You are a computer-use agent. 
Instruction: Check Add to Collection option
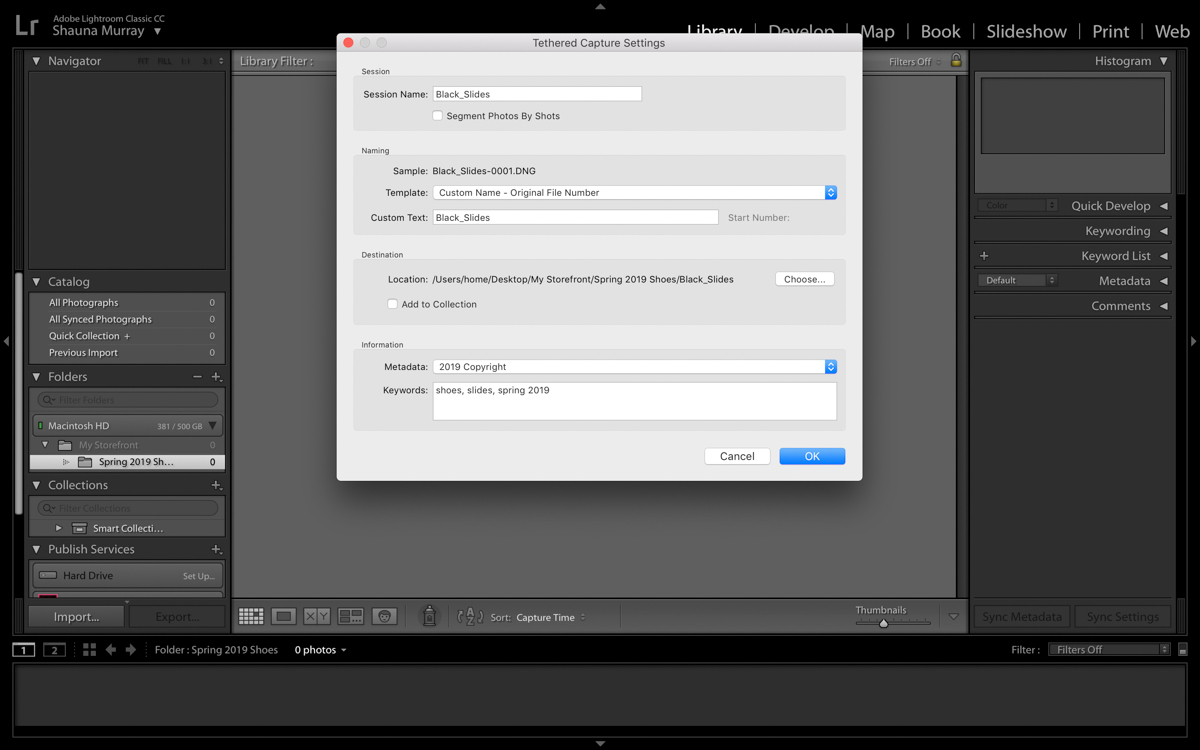[x=393, y=304]
